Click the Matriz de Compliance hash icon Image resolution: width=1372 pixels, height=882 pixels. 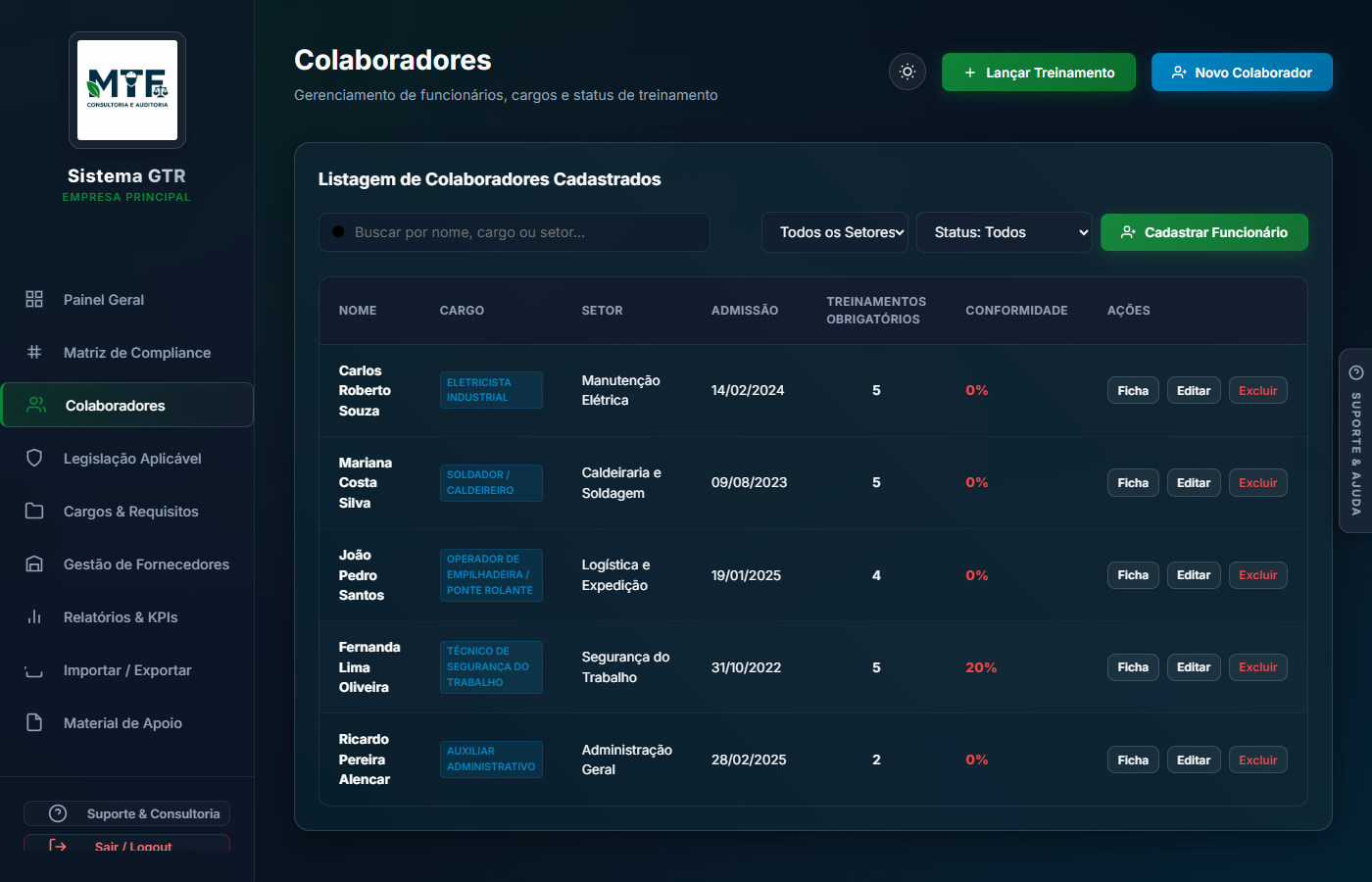[34, 352]
